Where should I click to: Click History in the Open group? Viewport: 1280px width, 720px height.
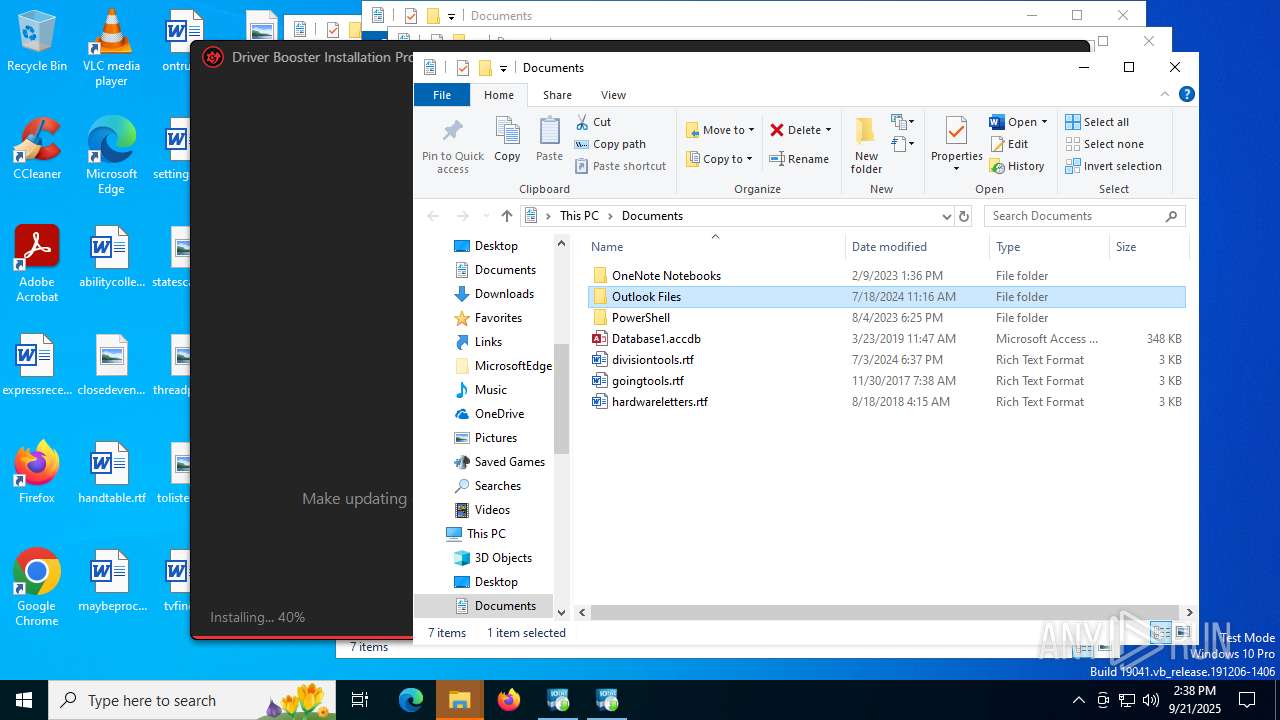[x=1017, y=166]
